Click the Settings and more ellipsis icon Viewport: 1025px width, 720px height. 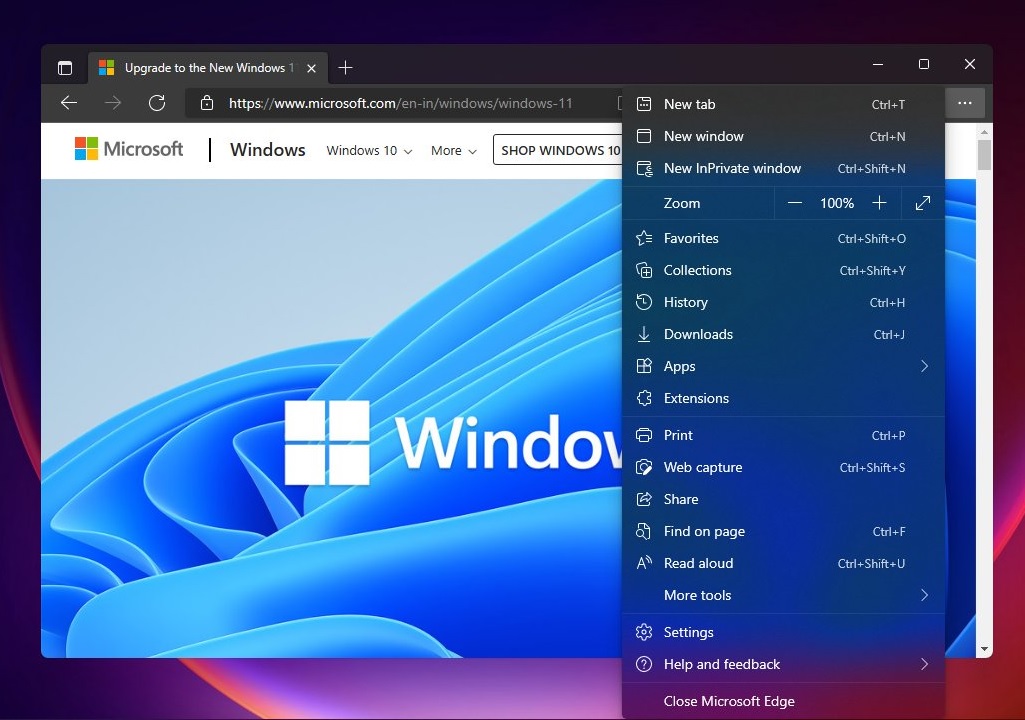[964, 102]
